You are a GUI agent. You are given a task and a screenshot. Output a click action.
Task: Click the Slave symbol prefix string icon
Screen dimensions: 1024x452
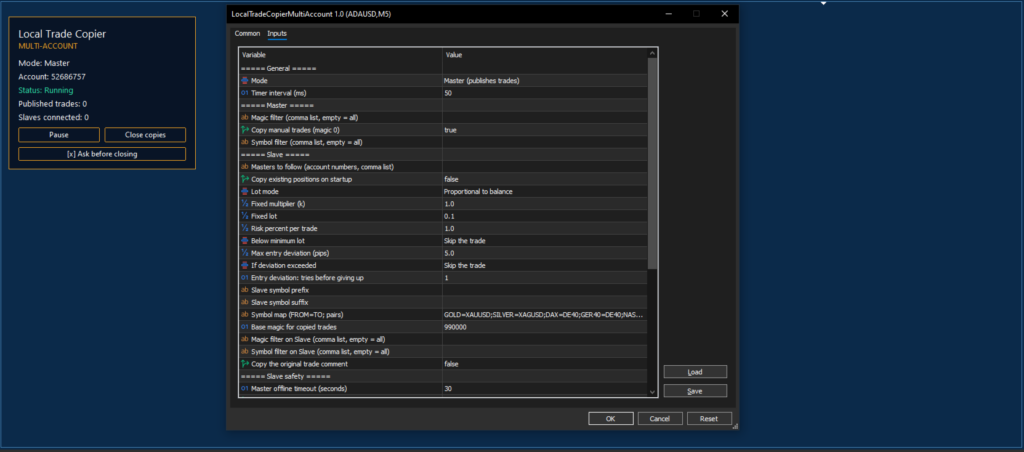click(245, 289)
